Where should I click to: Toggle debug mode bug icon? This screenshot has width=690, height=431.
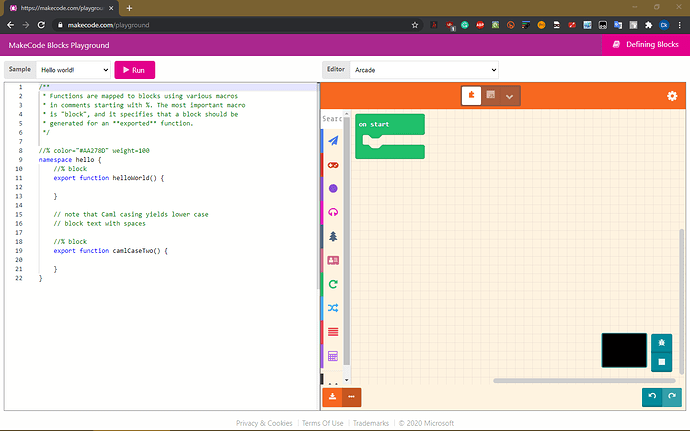tap(661, 343)
